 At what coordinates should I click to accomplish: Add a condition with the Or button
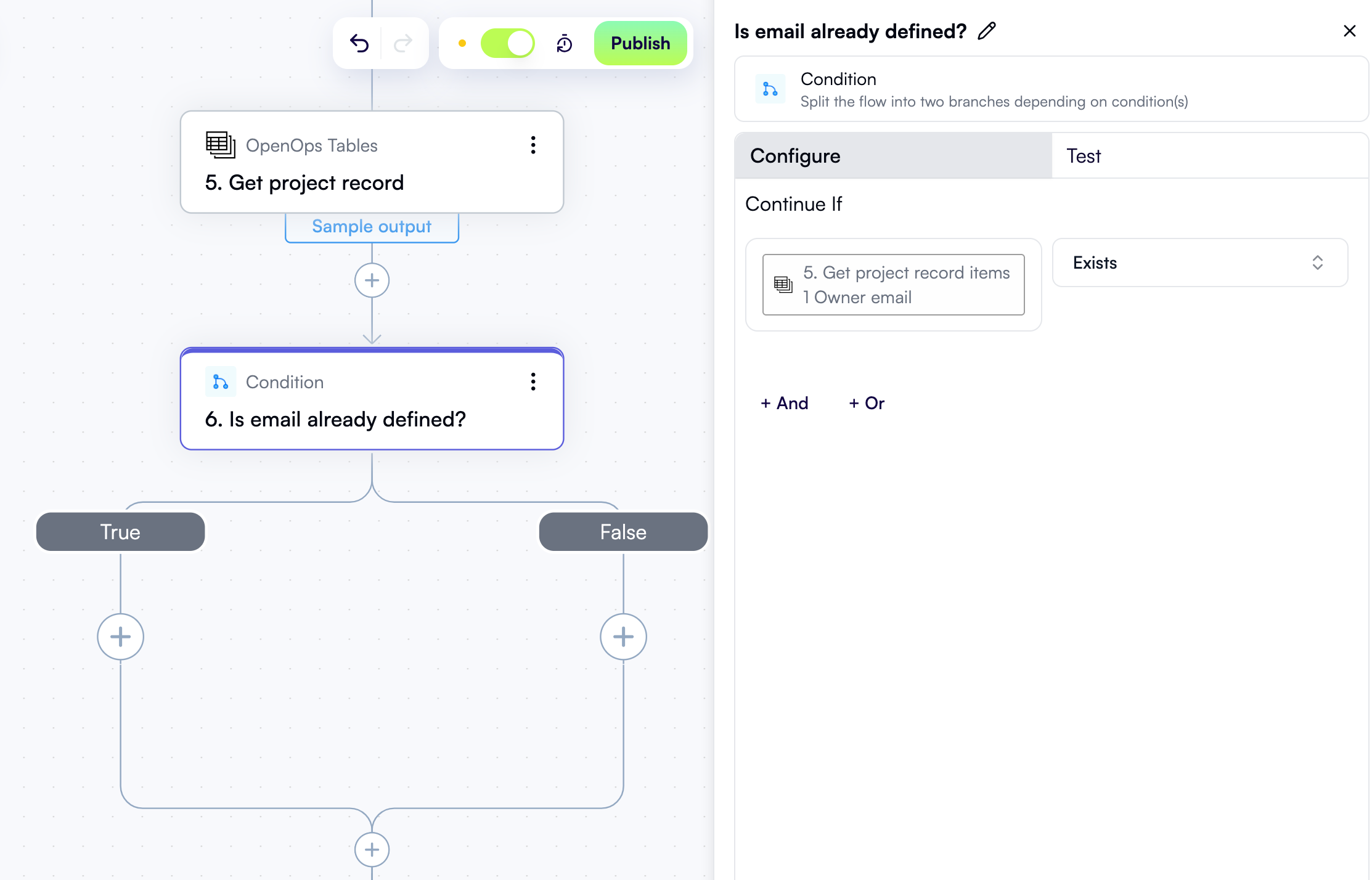(866, 403)
